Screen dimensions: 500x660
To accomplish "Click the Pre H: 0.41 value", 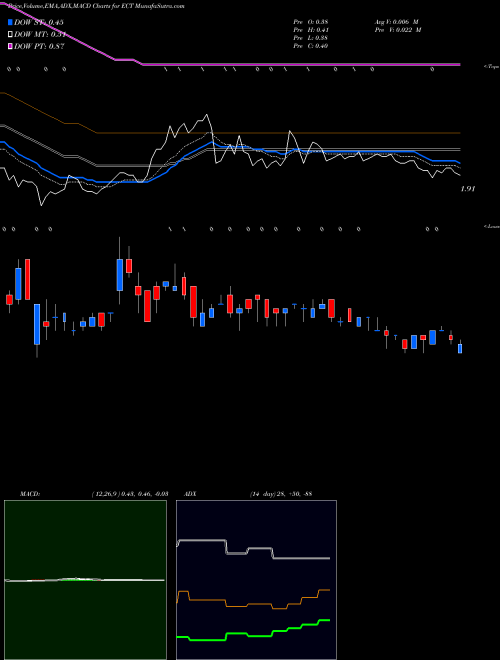I will 311,30.
